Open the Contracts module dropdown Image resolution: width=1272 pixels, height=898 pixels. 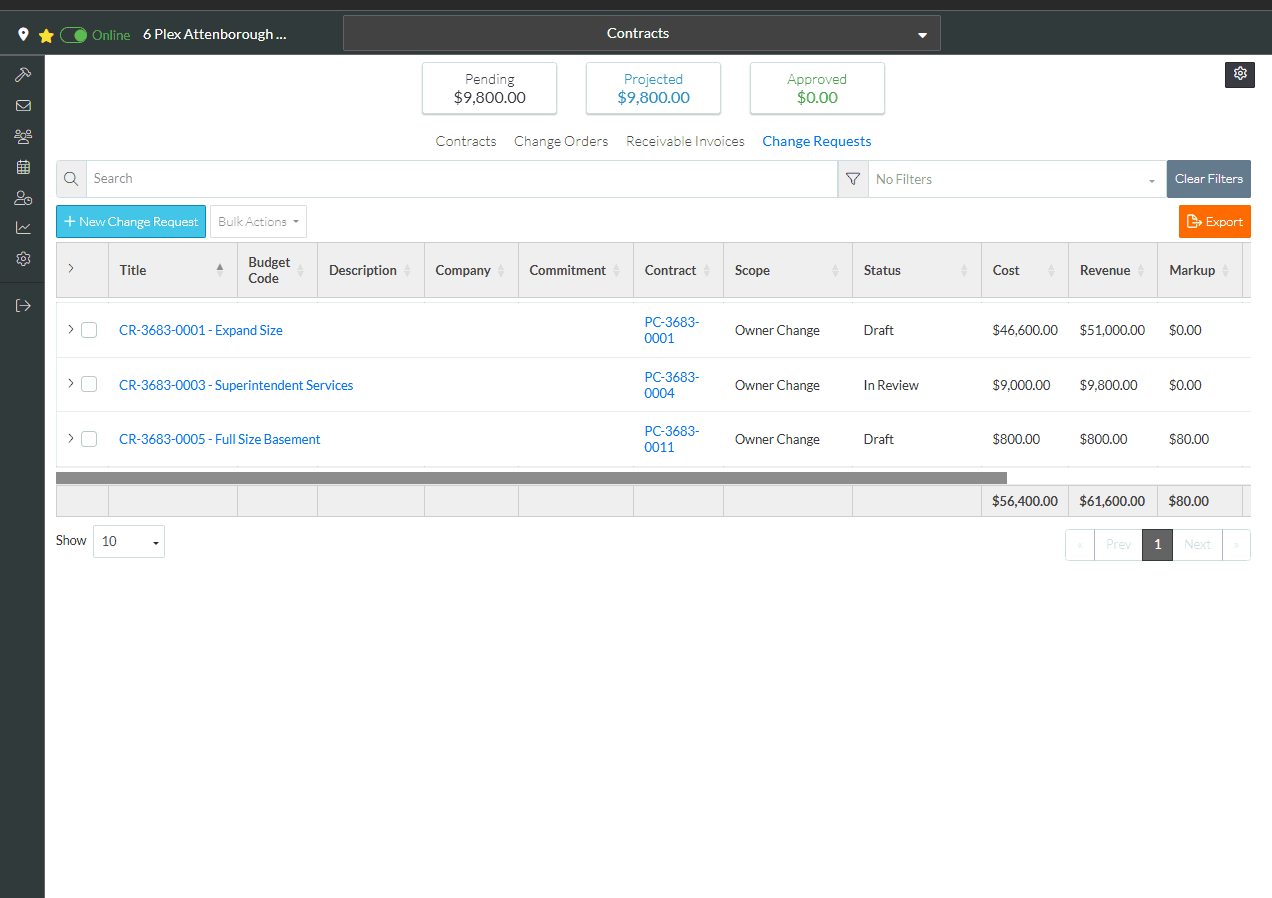pyautogui.click(x=641, y=33)
